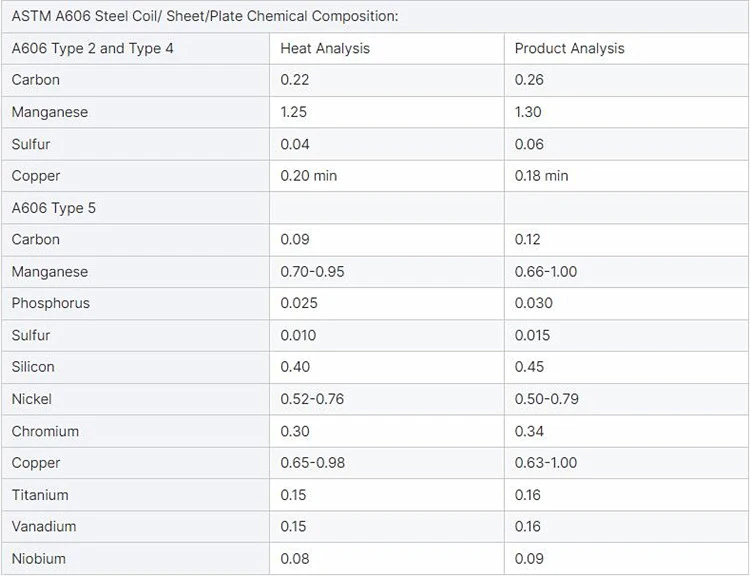Image resolution: width=750 pixels, height=576 pixels.
Task: Select the Vanadium product value '0.16'
Action: point(528,527)
